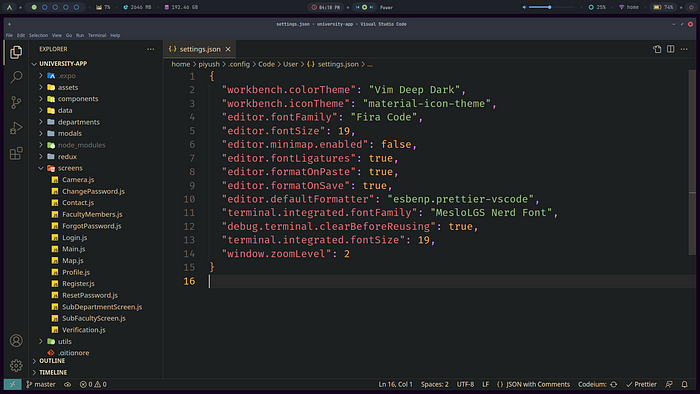This screenshot has width=700, height=394.
Task: Expand the components folder
Action: [x=78, y=99]
